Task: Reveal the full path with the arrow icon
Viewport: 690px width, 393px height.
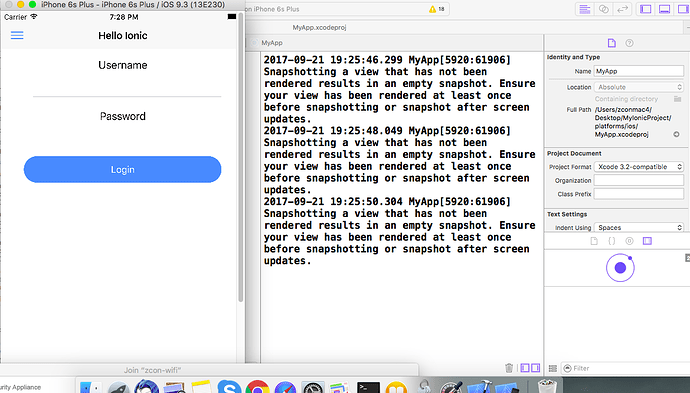Action: click(x=676, y=134)
